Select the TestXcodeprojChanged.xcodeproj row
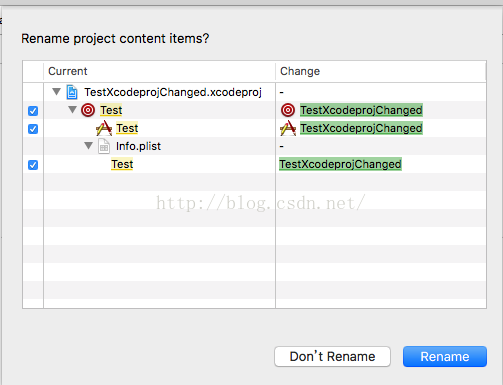Image resolution: width=503 pixels, height=385 pixels. point(255,92)
